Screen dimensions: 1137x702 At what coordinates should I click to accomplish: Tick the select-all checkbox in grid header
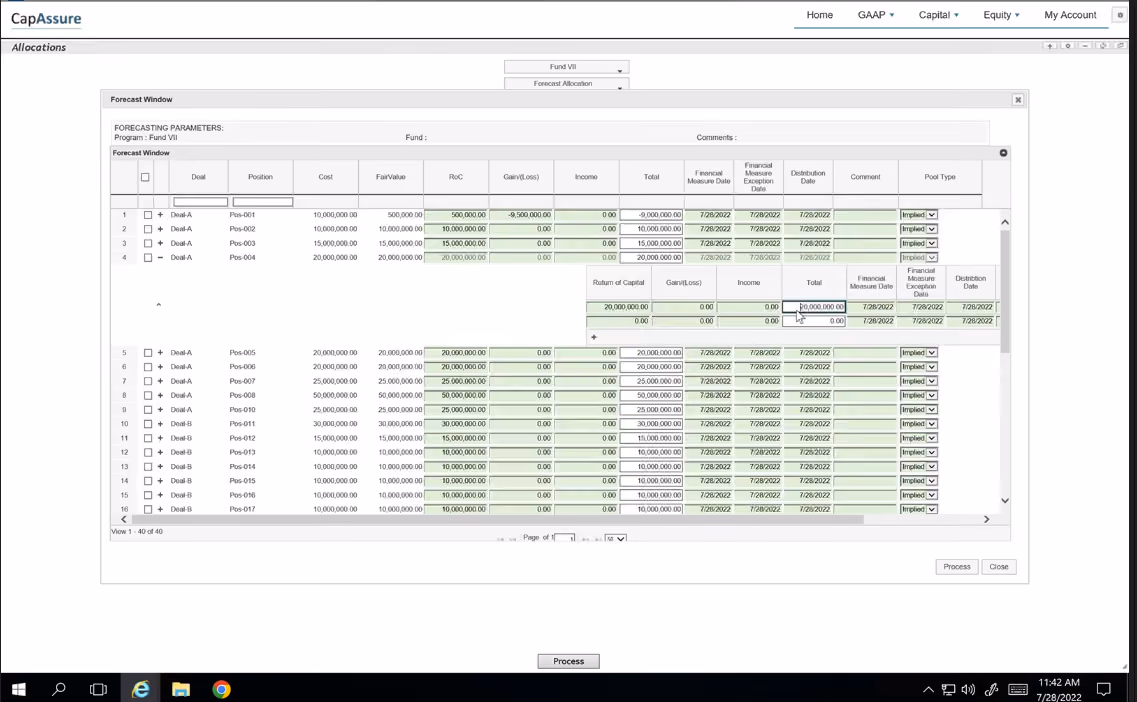click(x=145, y=177)
